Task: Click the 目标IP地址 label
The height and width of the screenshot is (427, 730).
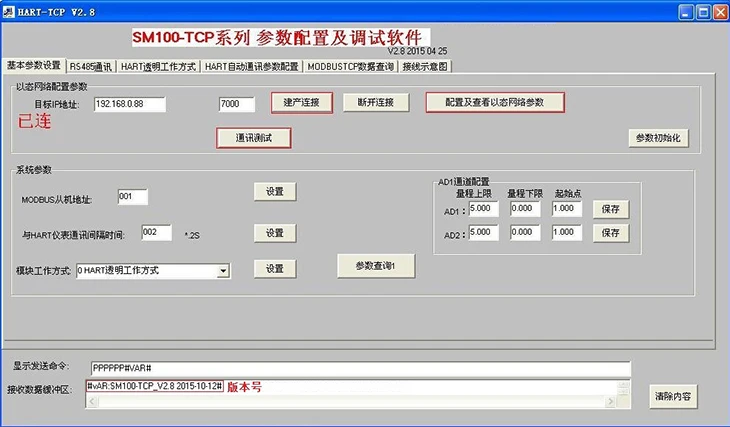Action: (x=57, y=104)
